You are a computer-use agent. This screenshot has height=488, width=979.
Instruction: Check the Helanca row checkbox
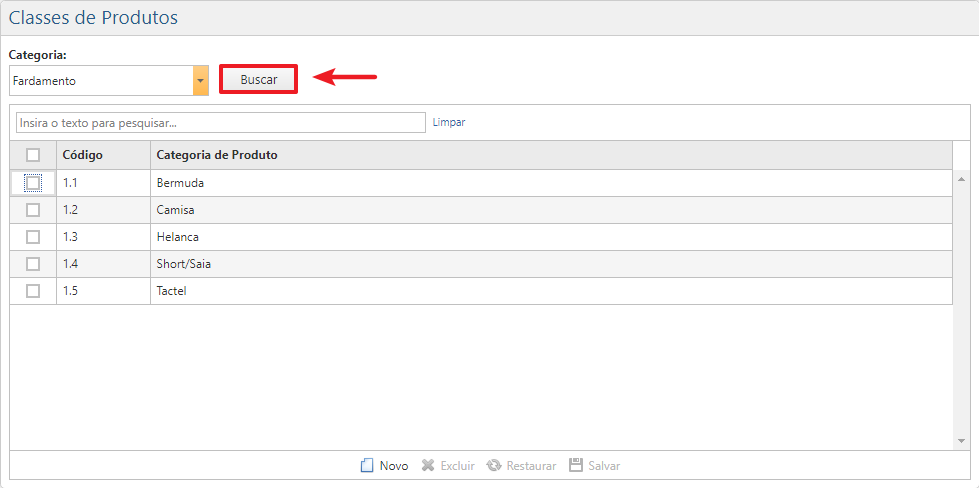click(33, 237)
